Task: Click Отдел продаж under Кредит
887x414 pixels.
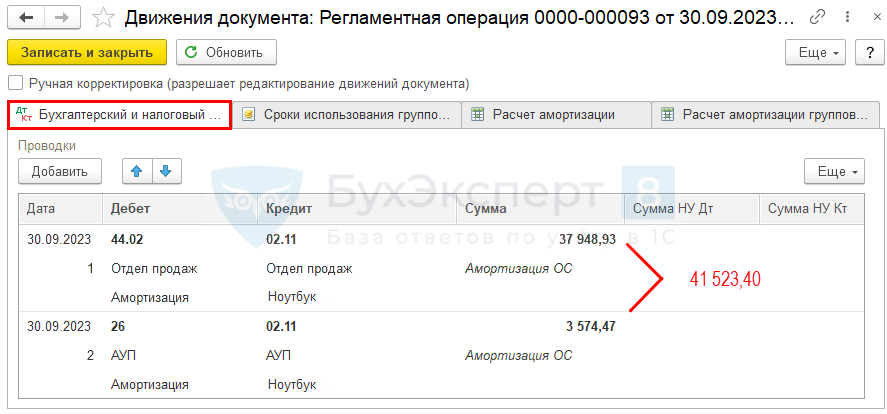Action: 309,269
